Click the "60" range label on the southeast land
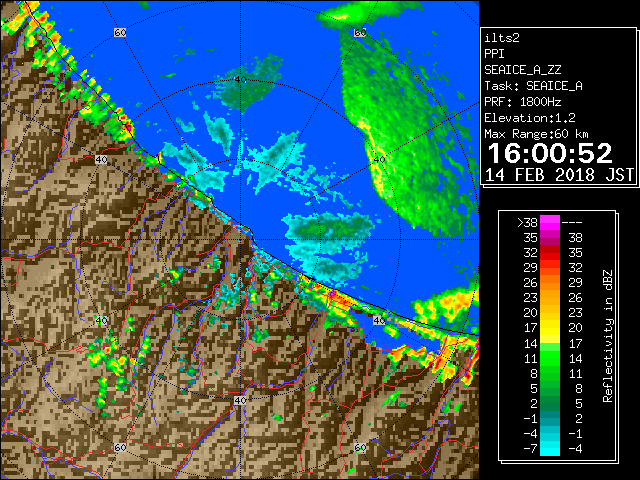 360,448
